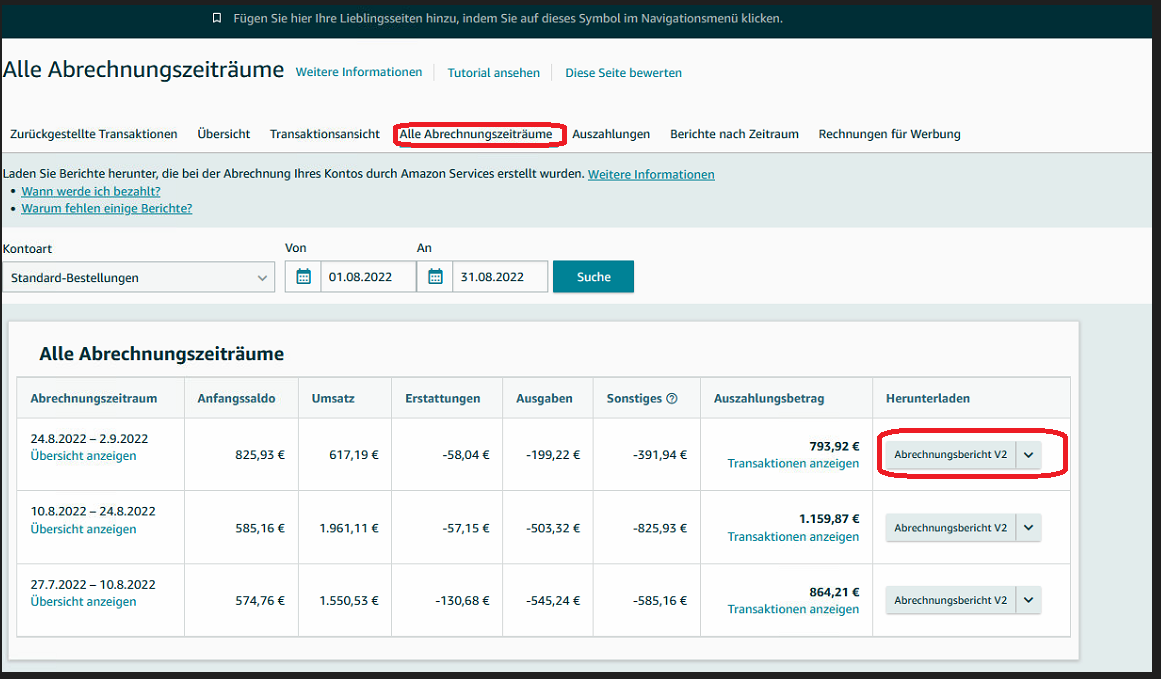Go to Zurückgestellte Transaktionen tab

pos(93,134)
